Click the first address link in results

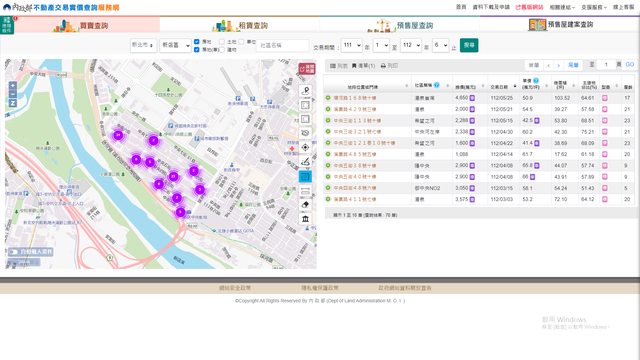[354, 98]
